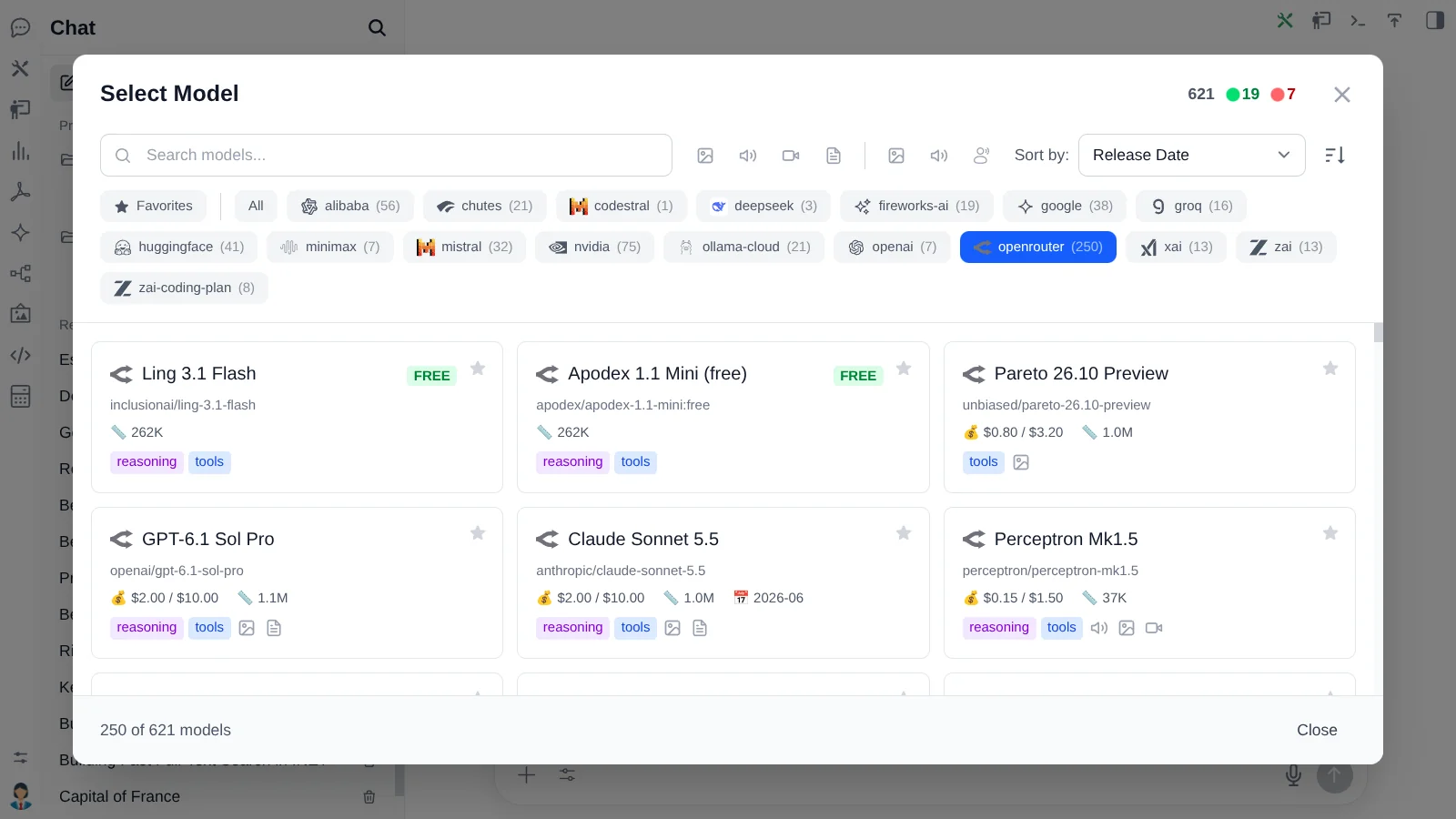Filter models by nvidia provider
This screenshot has height=819, width=1456.
pos(595,247)
